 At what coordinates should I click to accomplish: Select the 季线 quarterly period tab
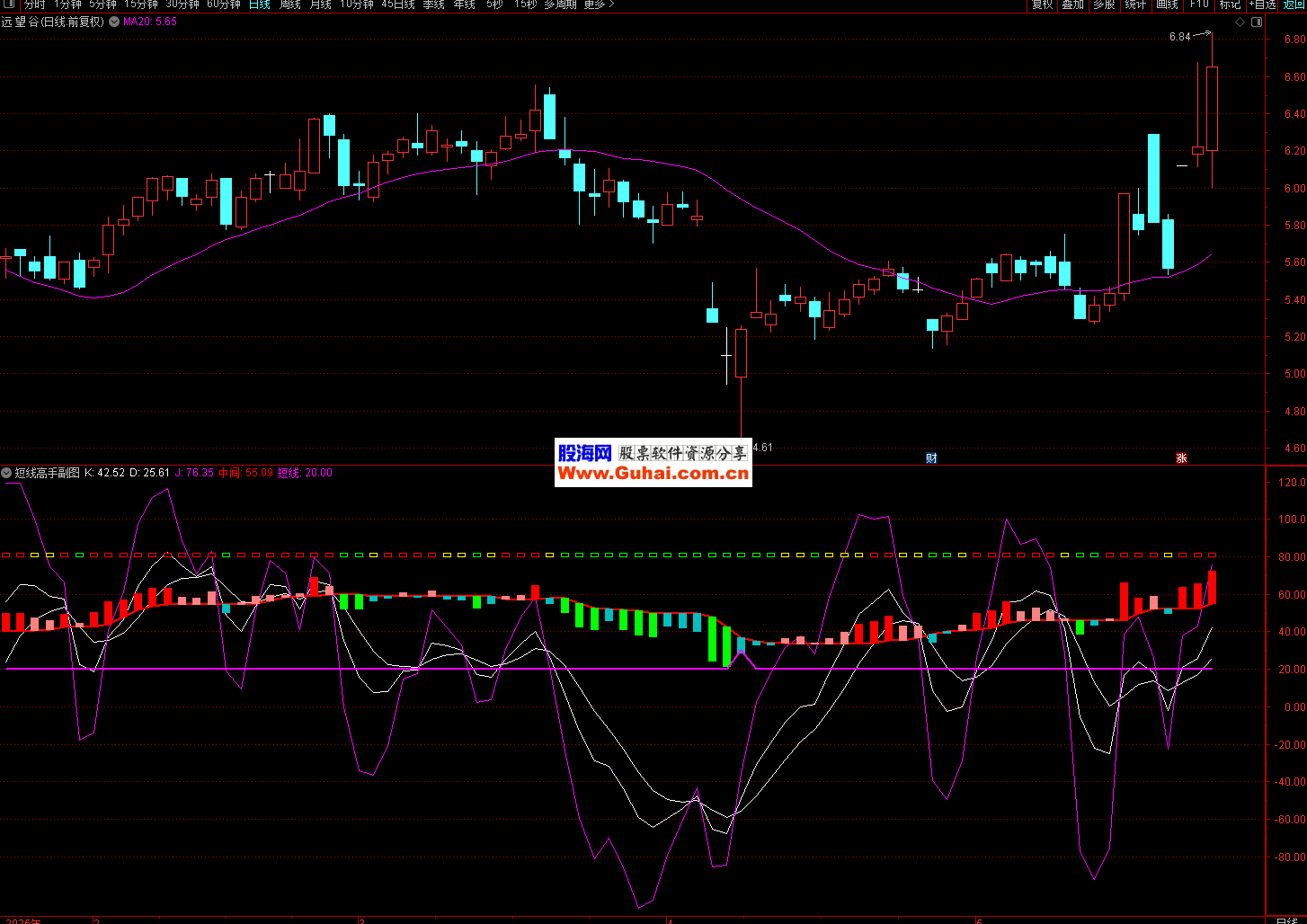pos(434,4)
